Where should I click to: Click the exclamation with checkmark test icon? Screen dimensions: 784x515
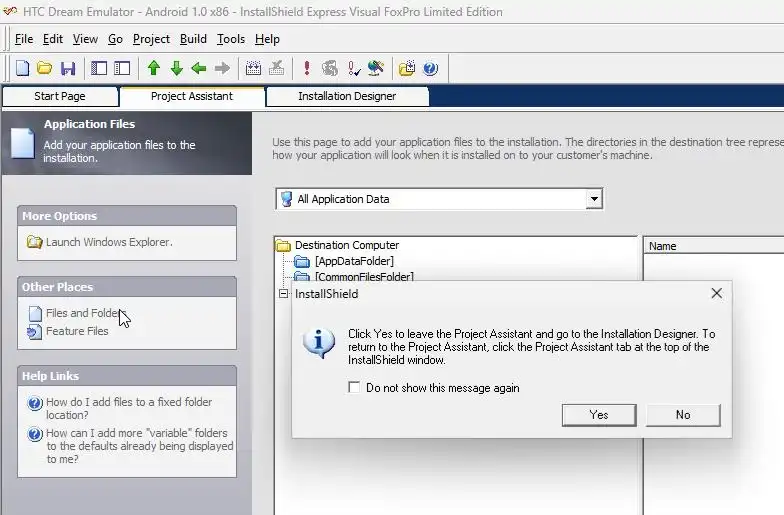(354, 68)
